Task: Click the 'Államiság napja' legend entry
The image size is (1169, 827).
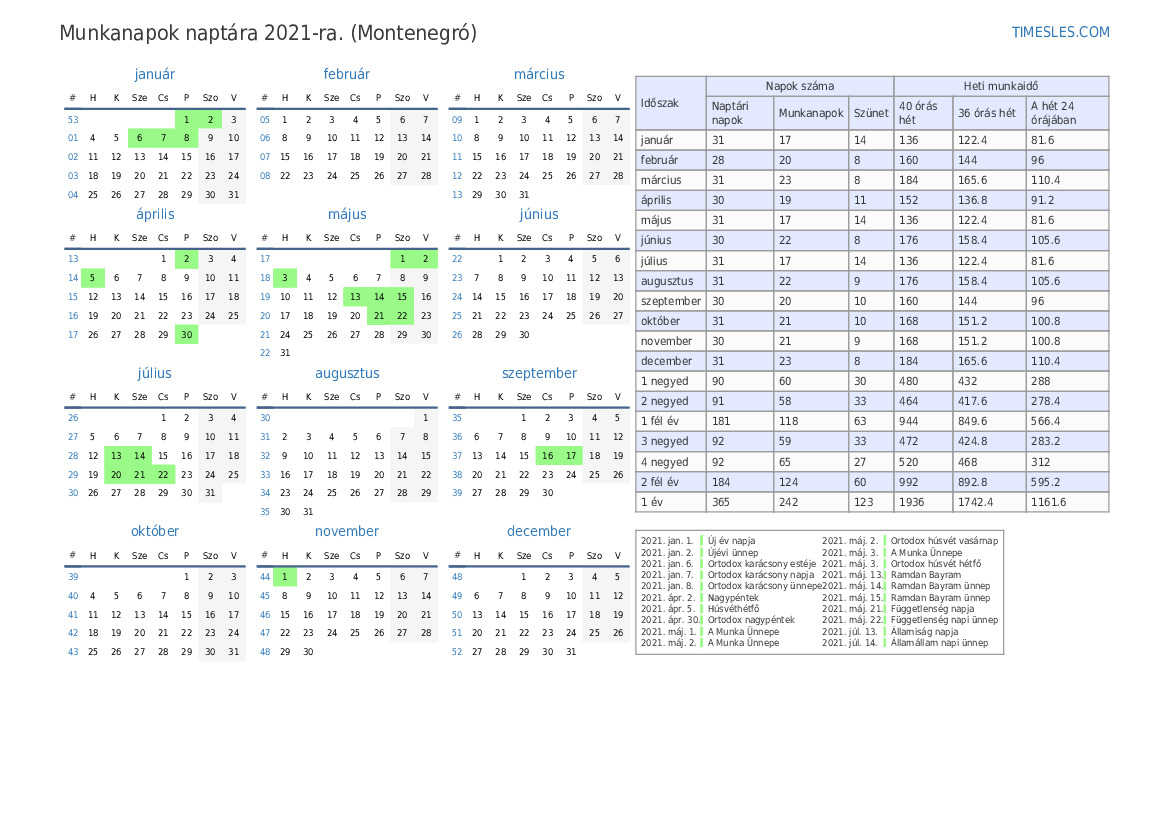Action: tap(924, 632)
